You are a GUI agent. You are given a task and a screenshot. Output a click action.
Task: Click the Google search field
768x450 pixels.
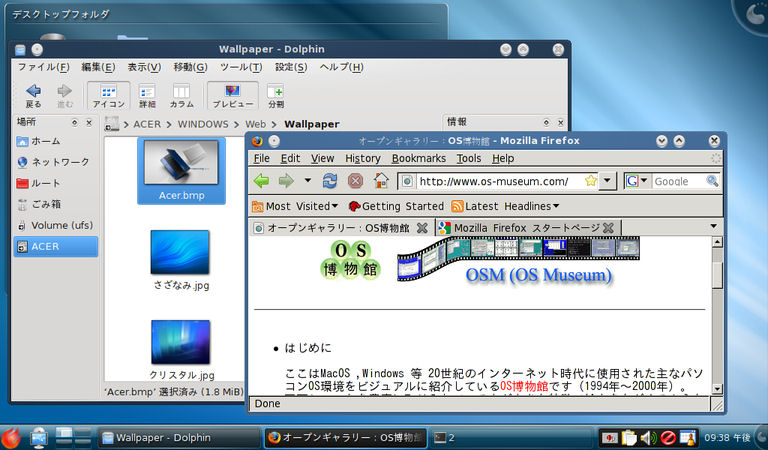[678, 181]
